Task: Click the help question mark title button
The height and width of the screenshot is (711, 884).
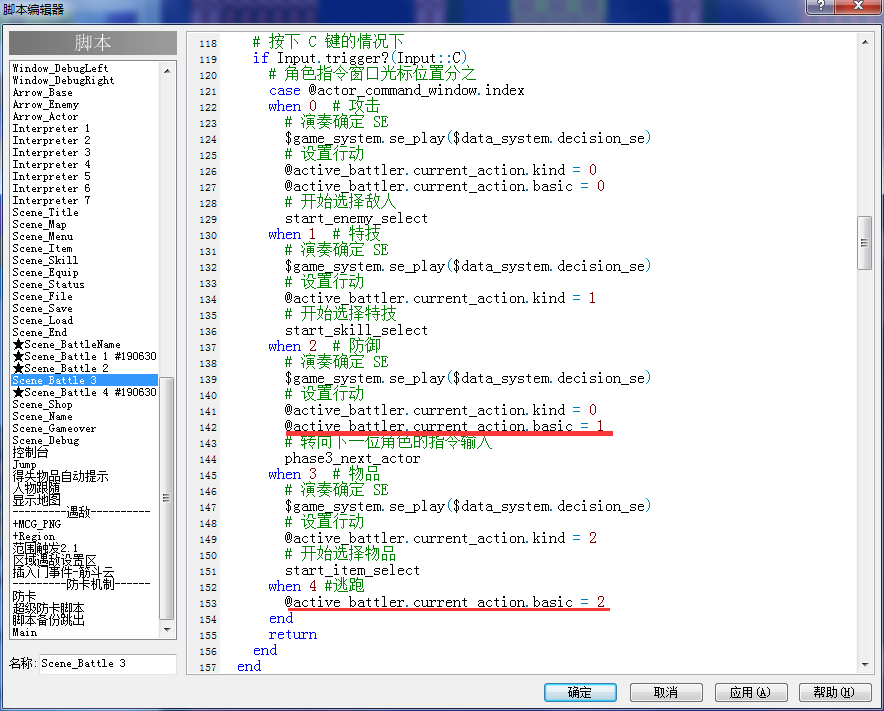Action: click(821, 6)
